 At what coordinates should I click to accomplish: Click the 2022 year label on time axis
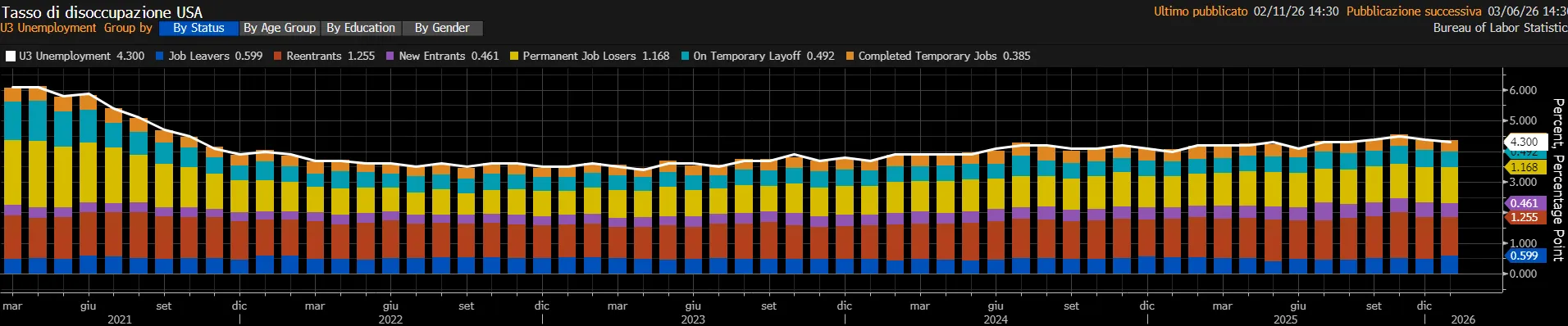(x=390, y=319)
